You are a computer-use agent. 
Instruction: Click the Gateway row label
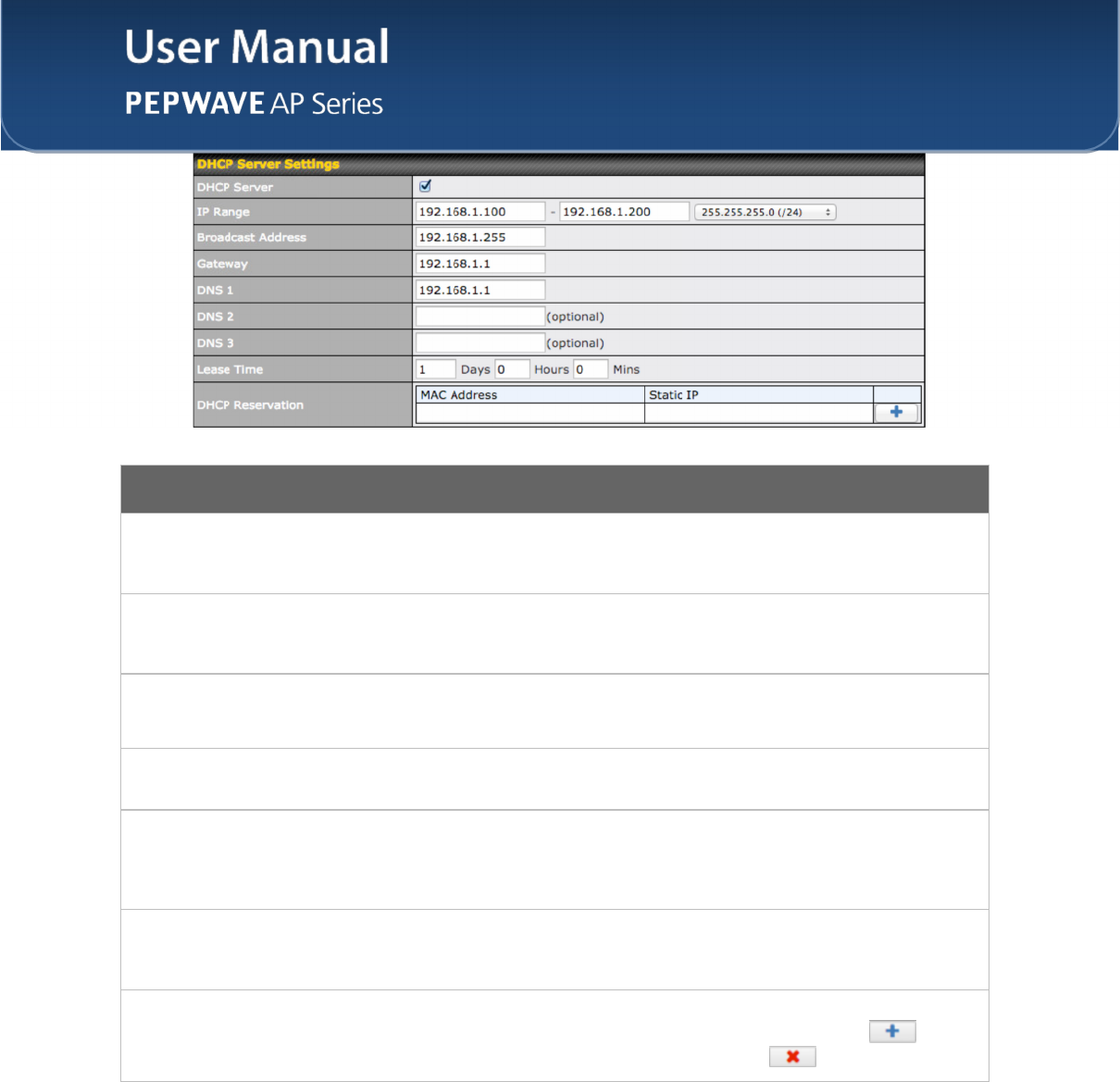click(x=222, y=264)
